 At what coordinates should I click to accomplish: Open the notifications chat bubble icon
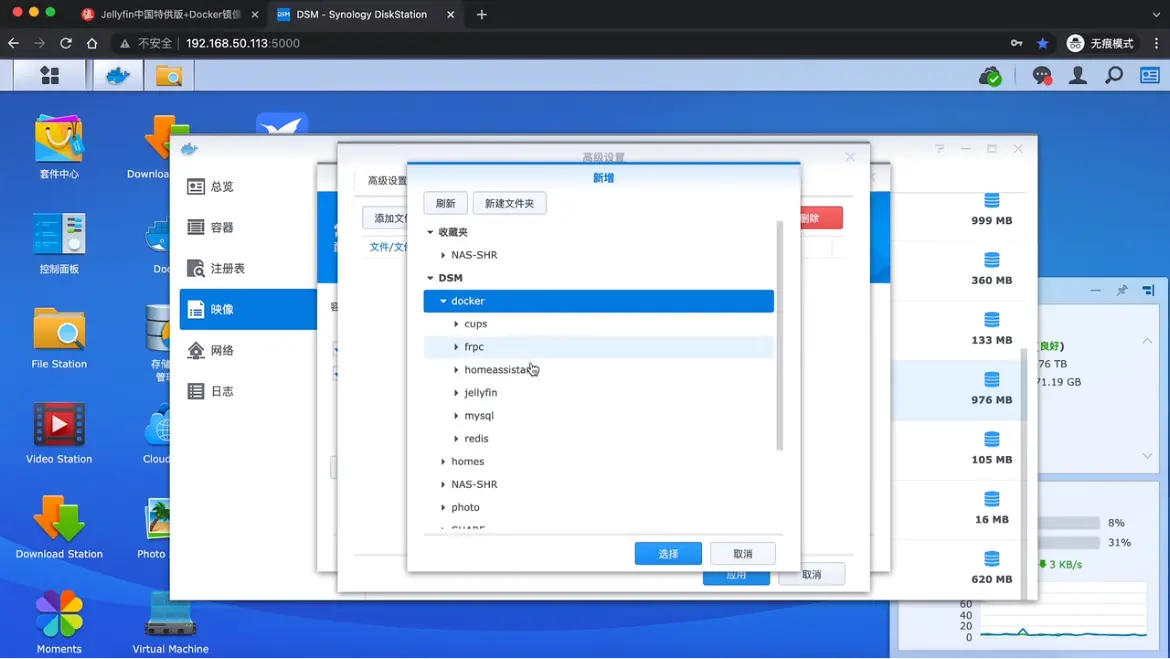(1041, 76)
